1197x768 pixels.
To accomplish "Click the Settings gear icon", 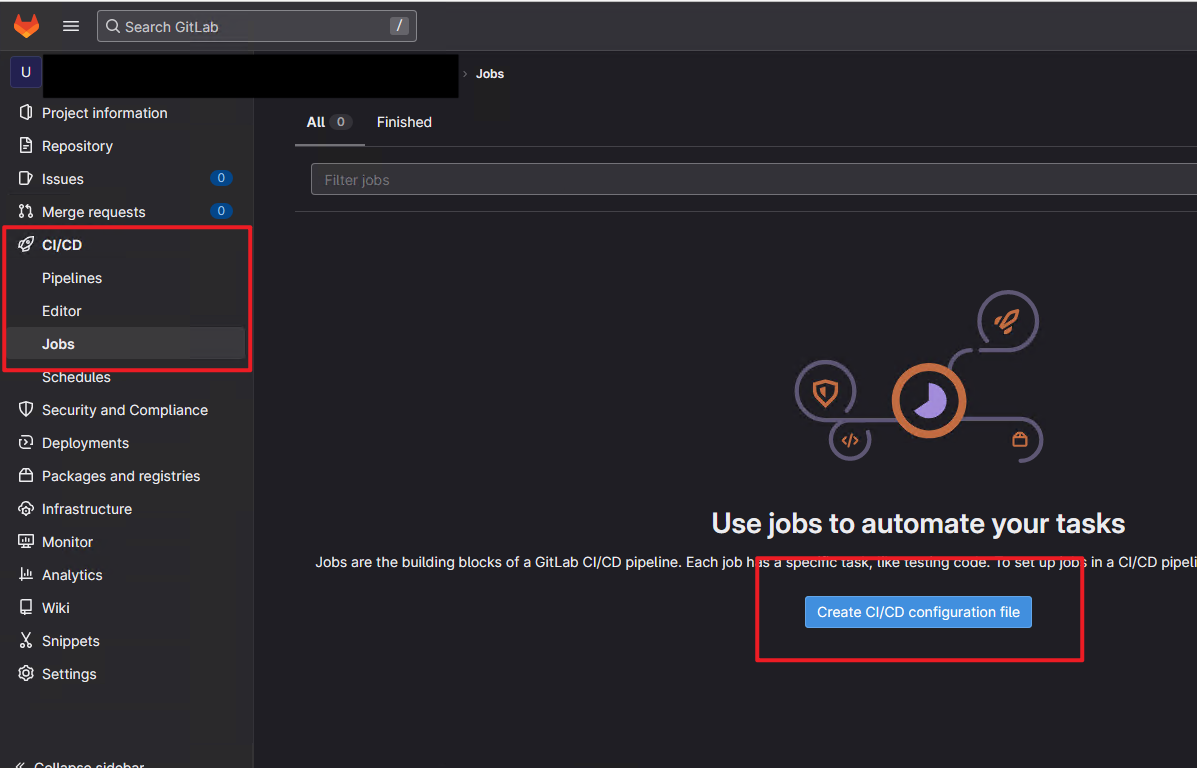I will (26, 673).
